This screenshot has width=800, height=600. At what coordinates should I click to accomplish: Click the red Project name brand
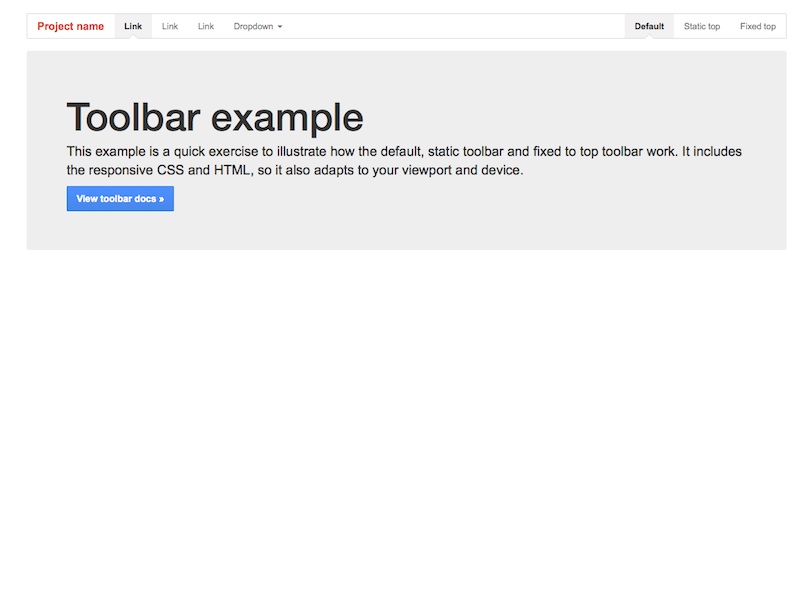click(70, 26)
